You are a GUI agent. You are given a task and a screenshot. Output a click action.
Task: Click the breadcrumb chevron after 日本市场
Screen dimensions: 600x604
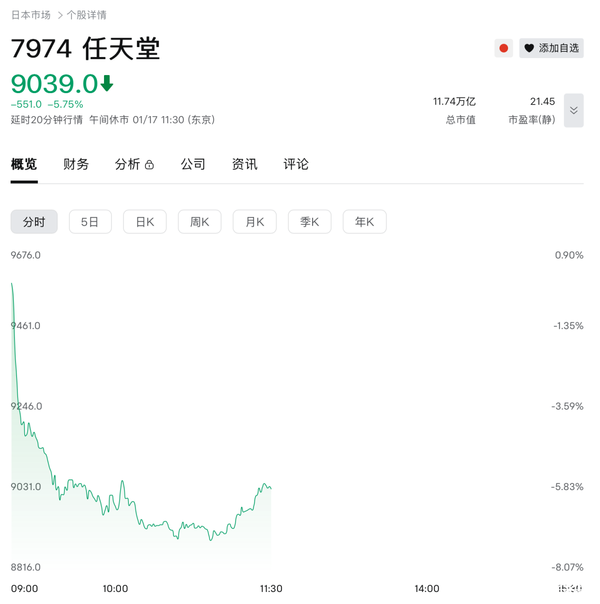(59, 15)
